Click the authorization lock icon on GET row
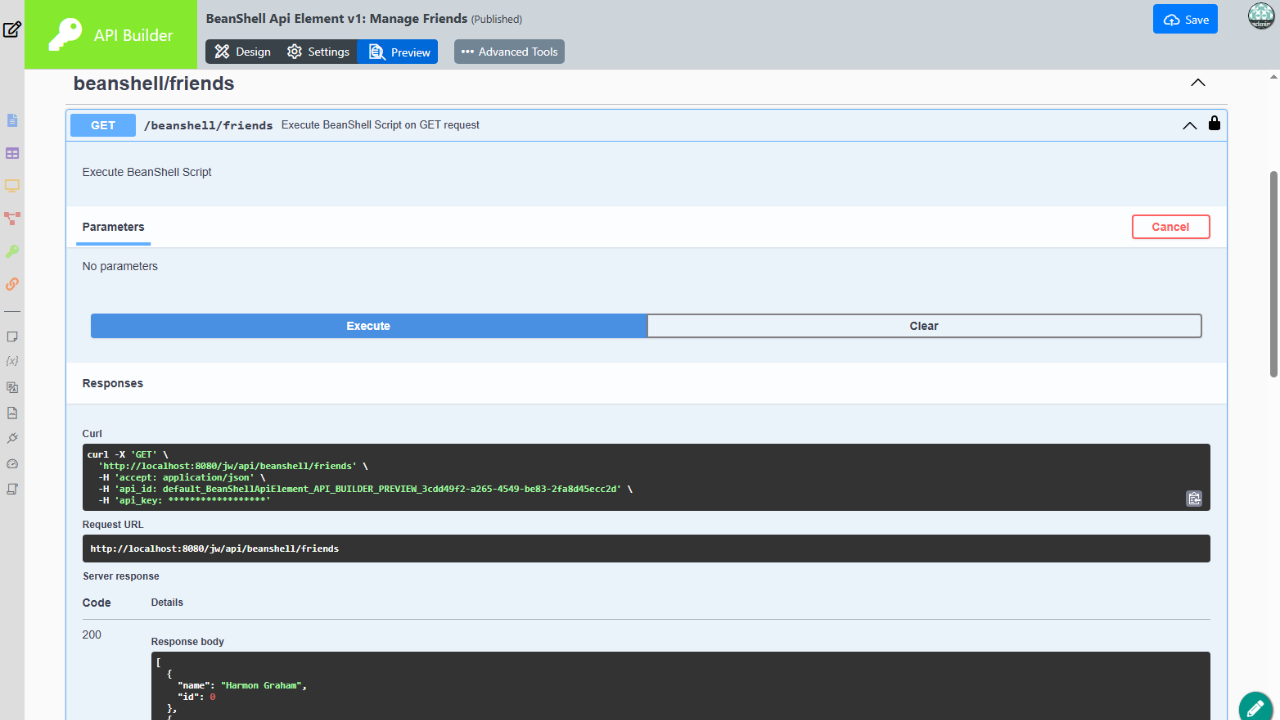This screenshot has height=720, width=1280. [1214, 124]
